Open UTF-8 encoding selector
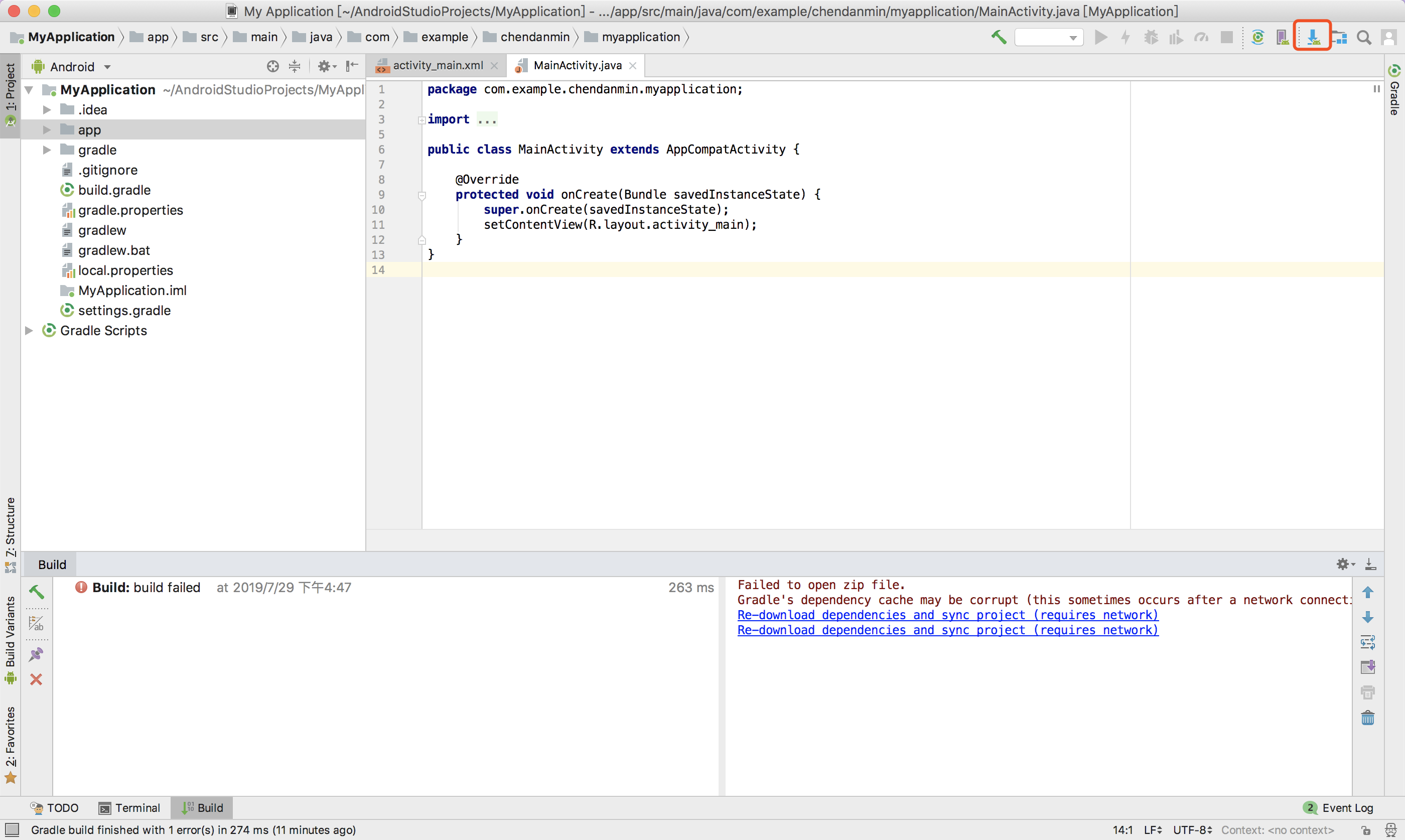 point(1192,830)
